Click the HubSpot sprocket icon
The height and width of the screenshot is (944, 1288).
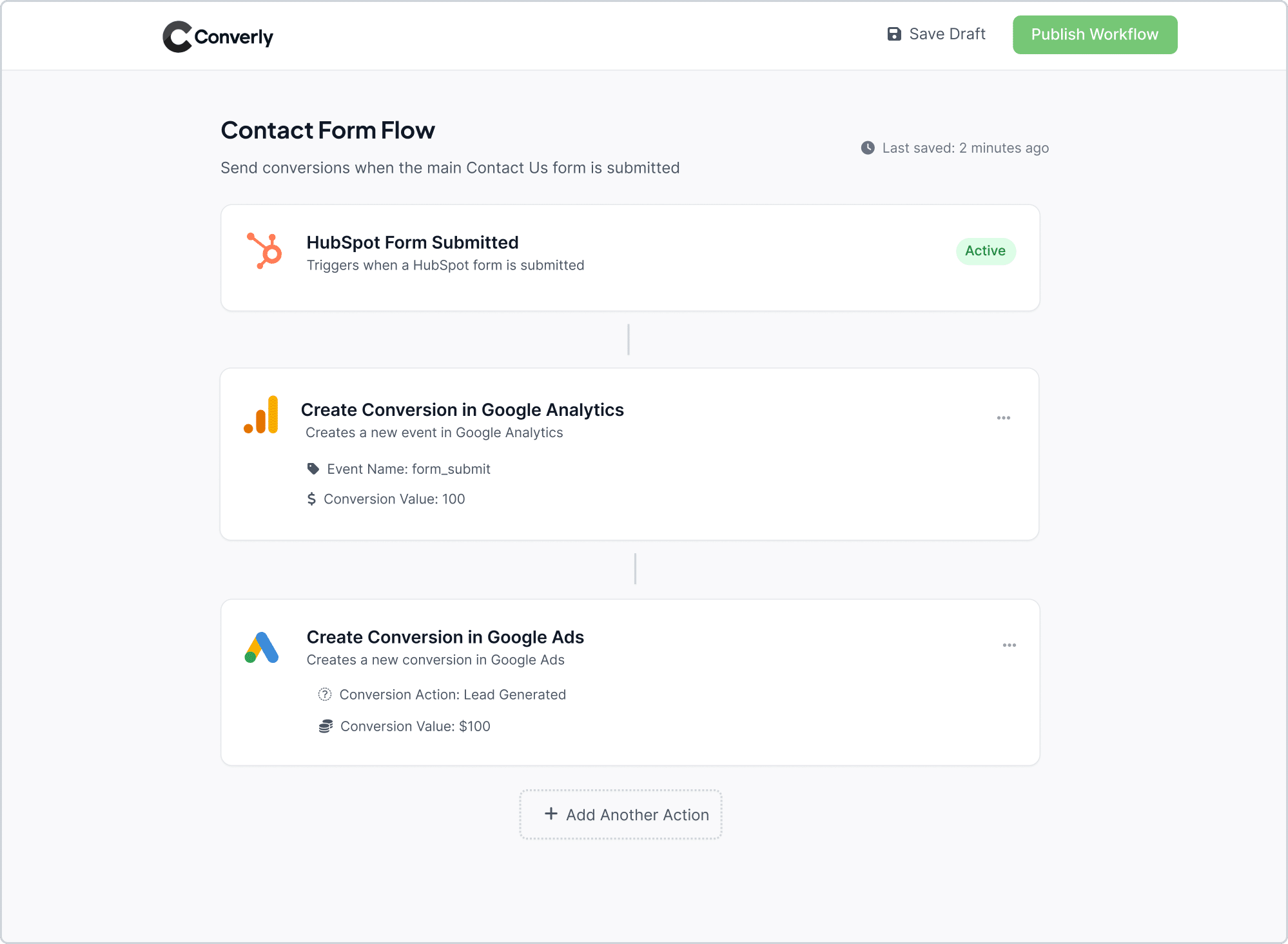click(x=265, y=251)
